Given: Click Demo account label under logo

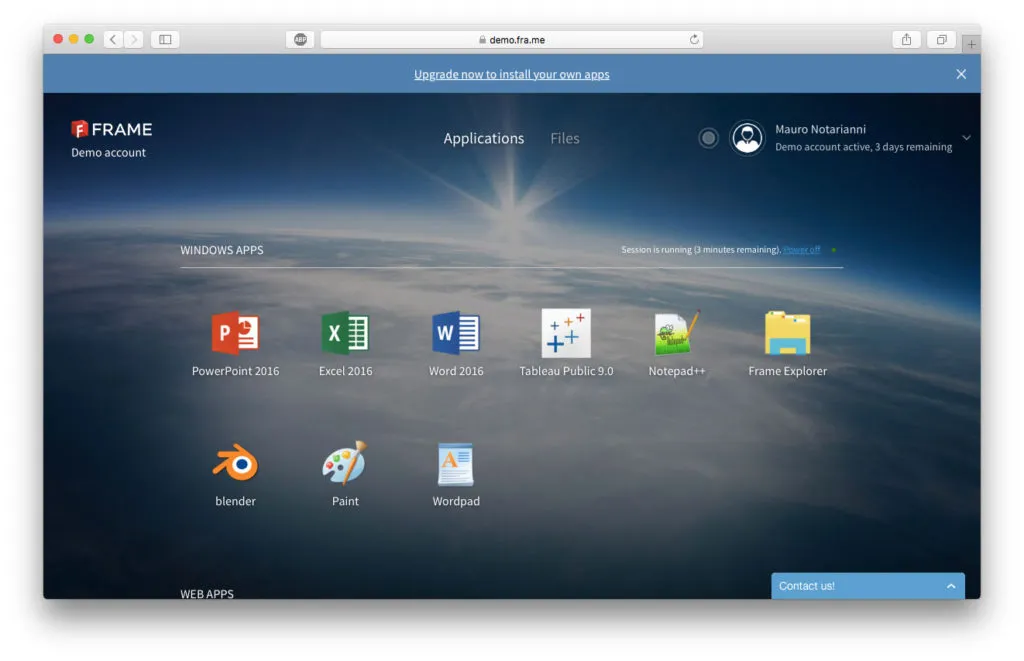Looking at the screenshot, I should (x=108, y=152).
